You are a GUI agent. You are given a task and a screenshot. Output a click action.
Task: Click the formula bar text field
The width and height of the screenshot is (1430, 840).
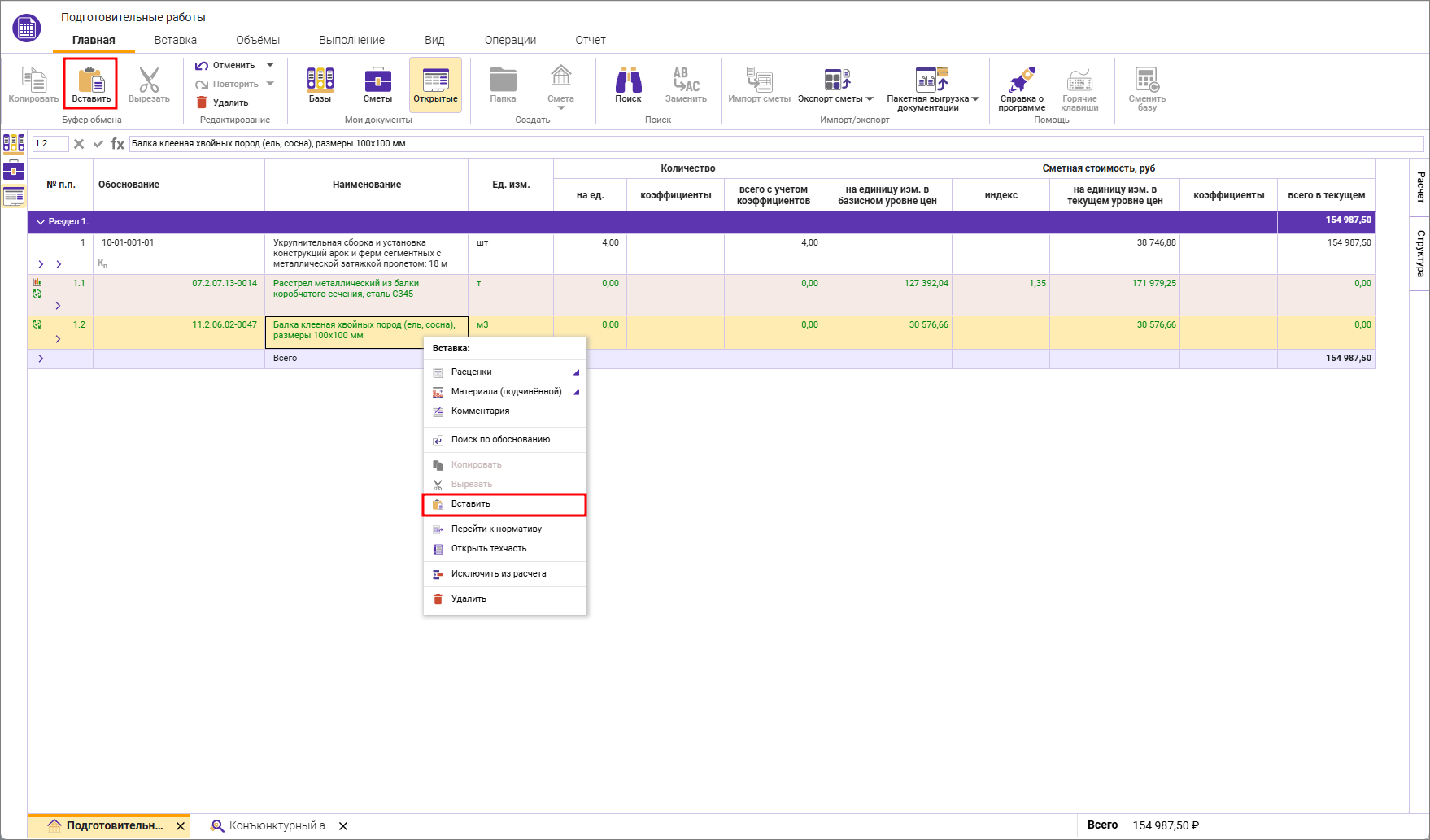(x=773, y=144)
